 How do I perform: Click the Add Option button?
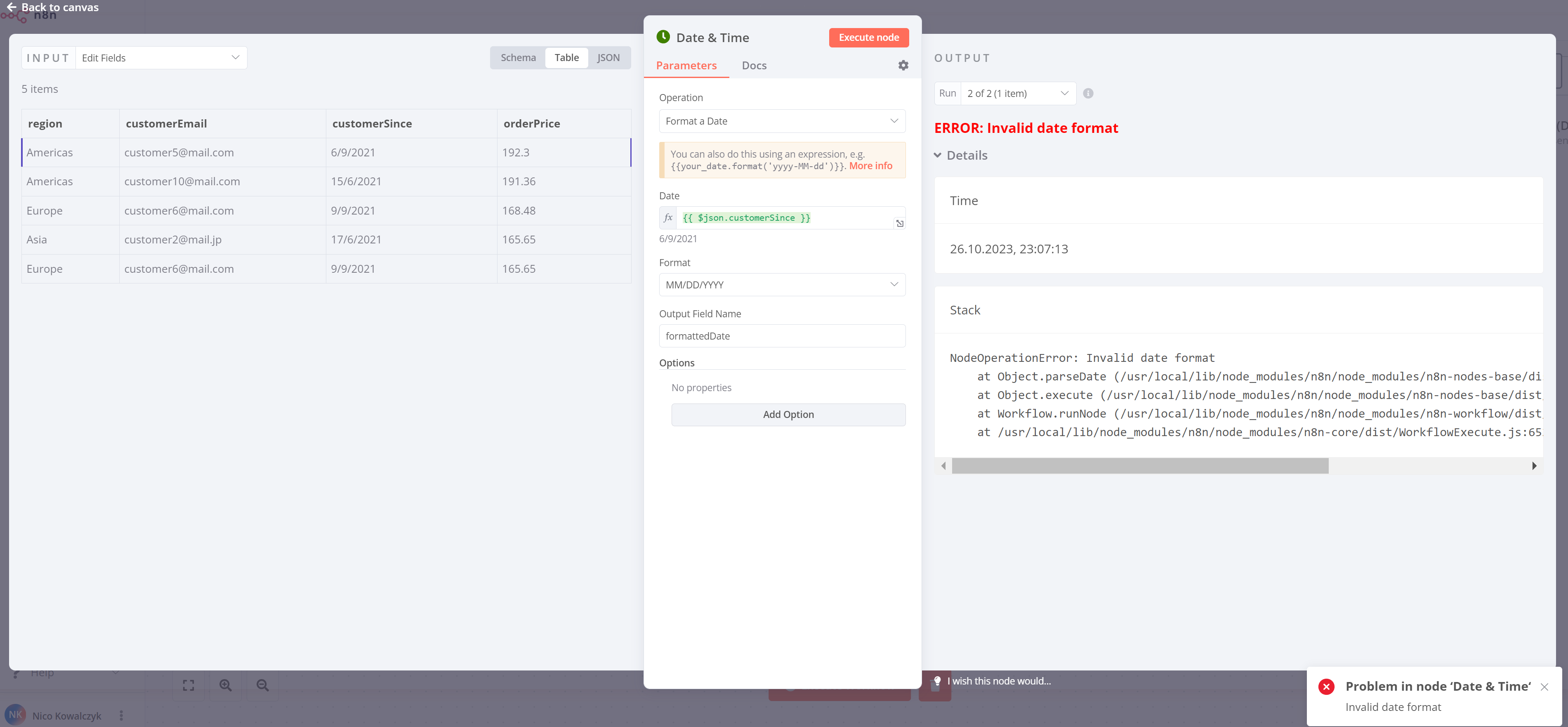click(x=788, y=414)
